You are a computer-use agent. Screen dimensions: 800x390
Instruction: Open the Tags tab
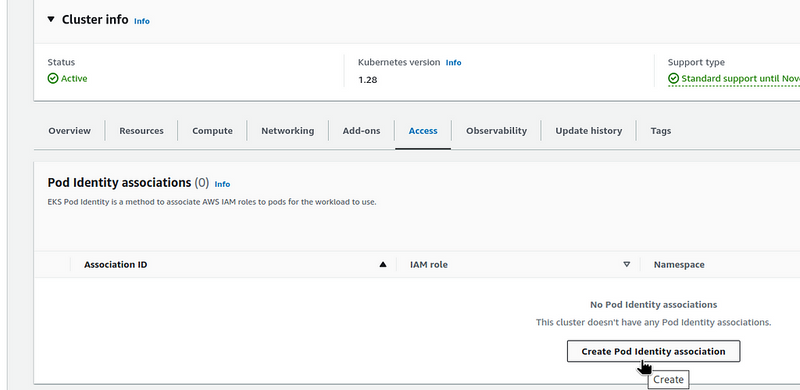pos(661,131)
